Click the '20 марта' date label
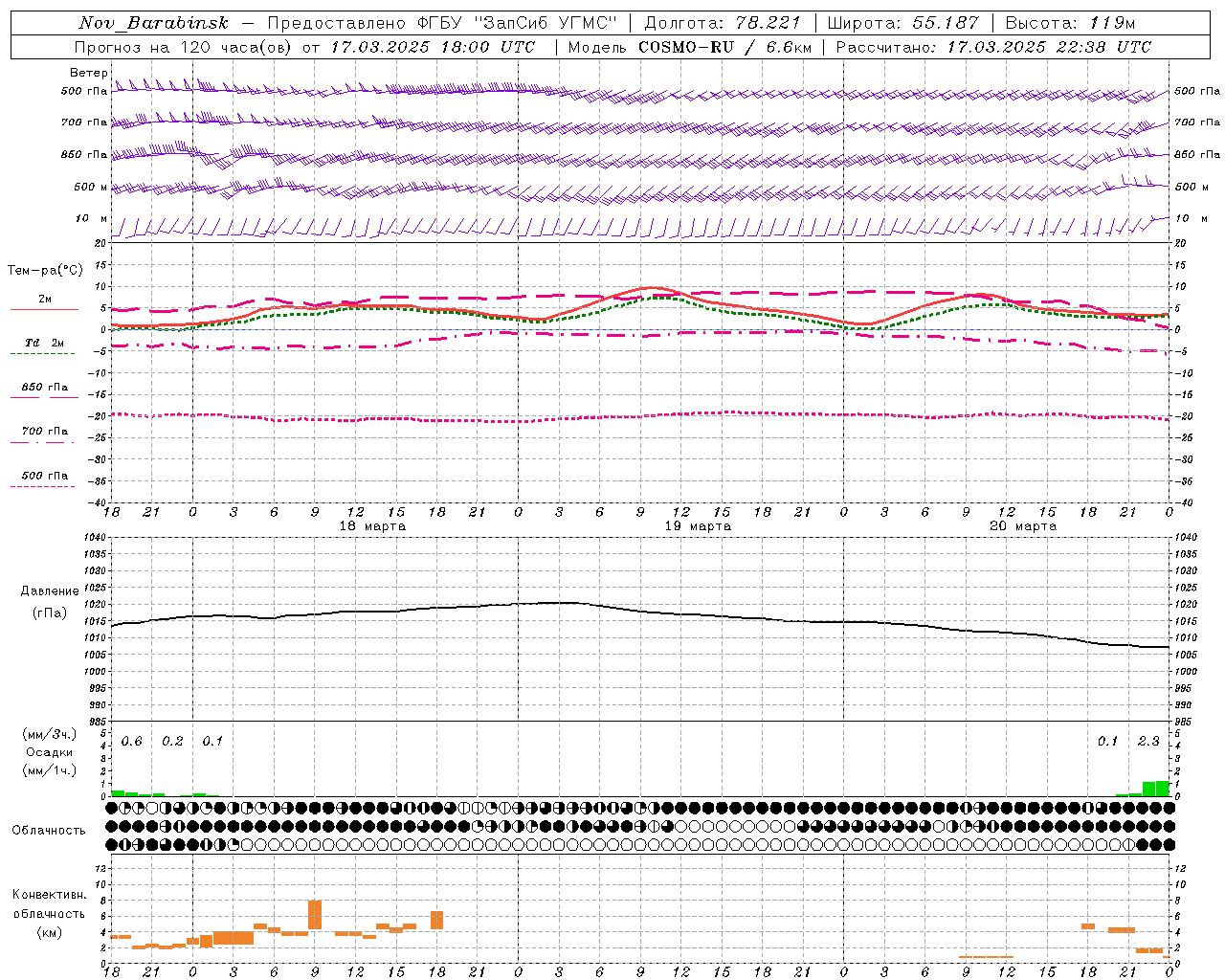The image size is (1225, 980). pos(1023,526)
